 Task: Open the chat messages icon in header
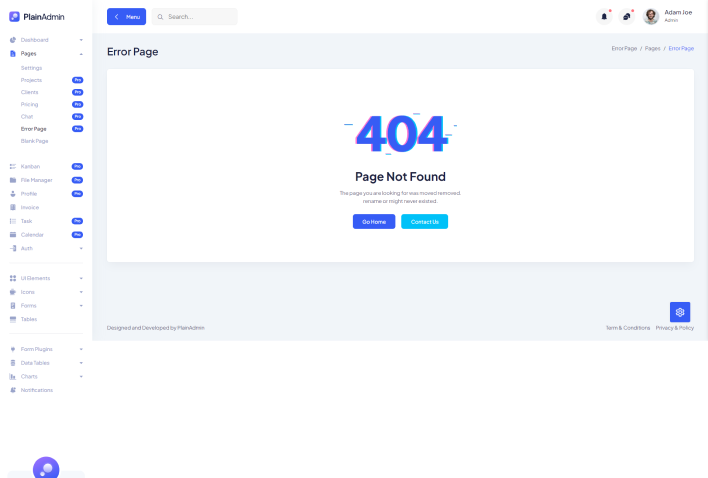coord(626,16)
